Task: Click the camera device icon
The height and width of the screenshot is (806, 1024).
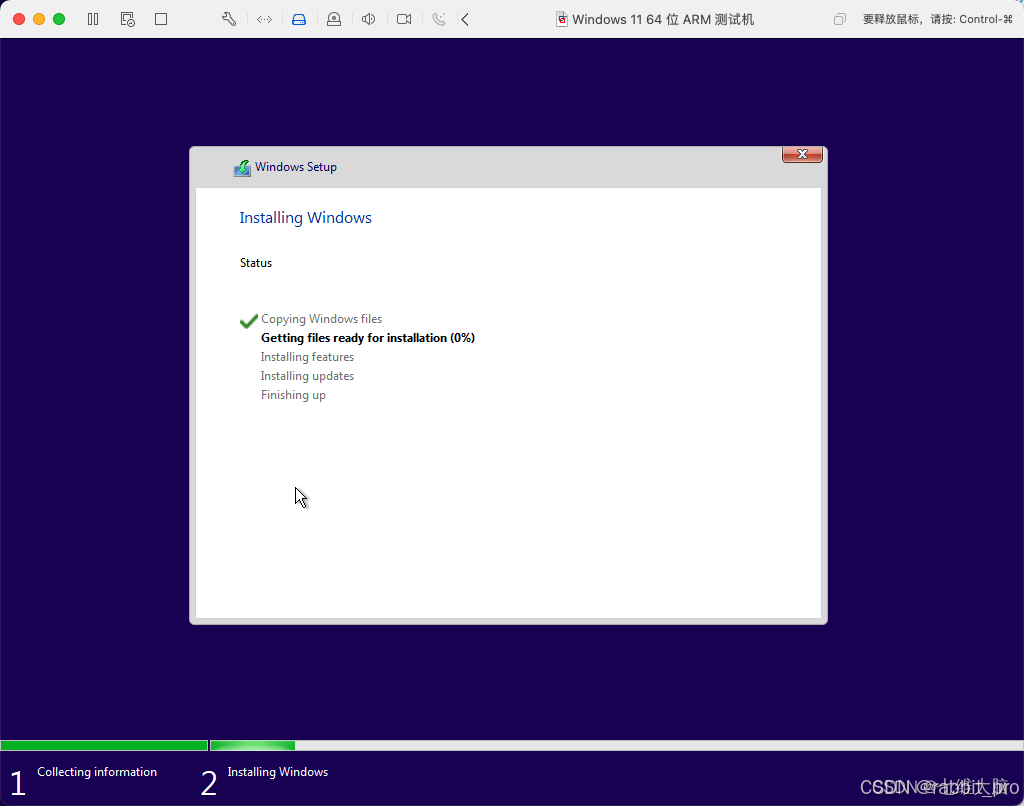Action: coord(404,19)
